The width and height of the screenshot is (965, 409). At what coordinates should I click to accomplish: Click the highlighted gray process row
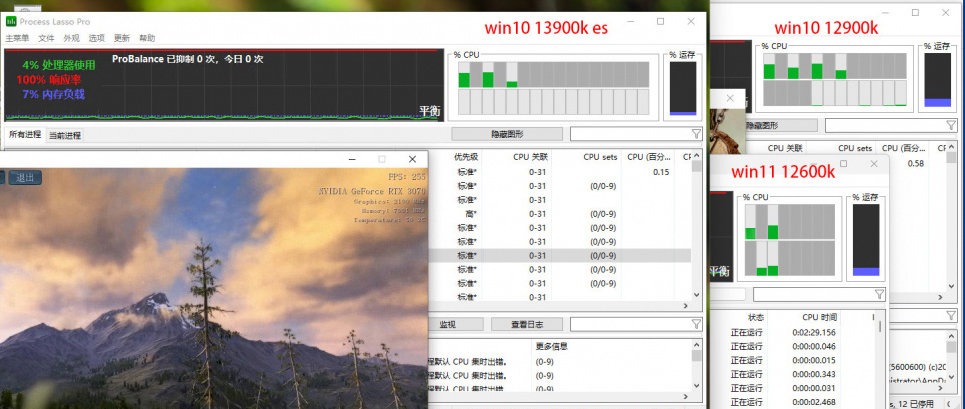(x=559, y=256)
